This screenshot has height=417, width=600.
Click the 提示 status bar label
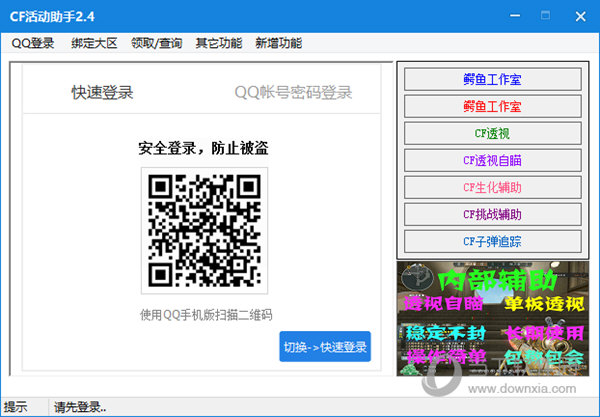click(x=15, y=407)
